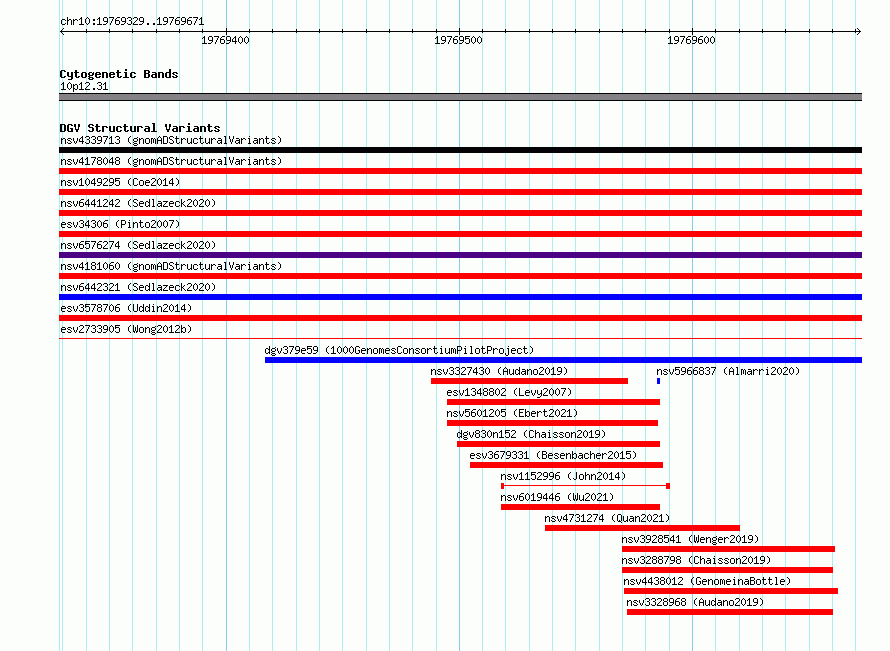Select the gray 10p12.31 cytoband bar
Screen dimensions: 890x651
[x=460, y=97]
